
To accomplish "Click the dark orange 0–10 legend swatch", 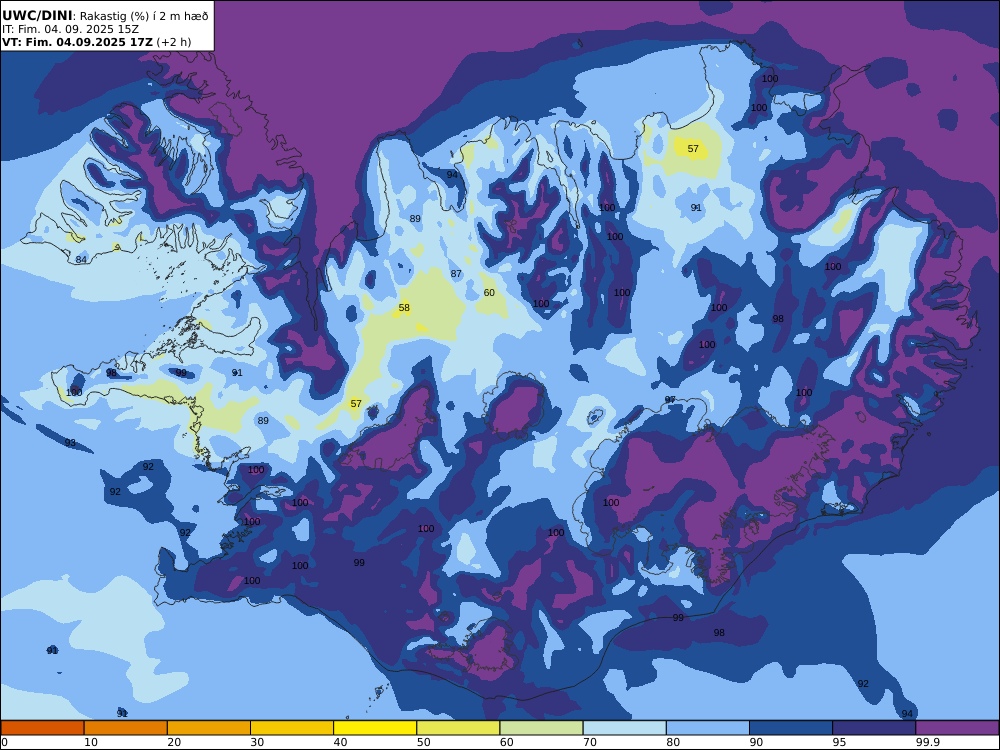I will pos(42,728).
